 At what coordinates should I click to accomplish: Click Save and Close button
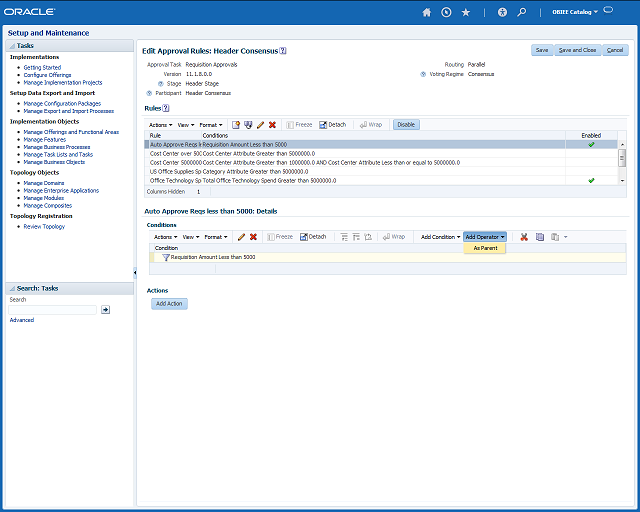click(x=577, y=50)
